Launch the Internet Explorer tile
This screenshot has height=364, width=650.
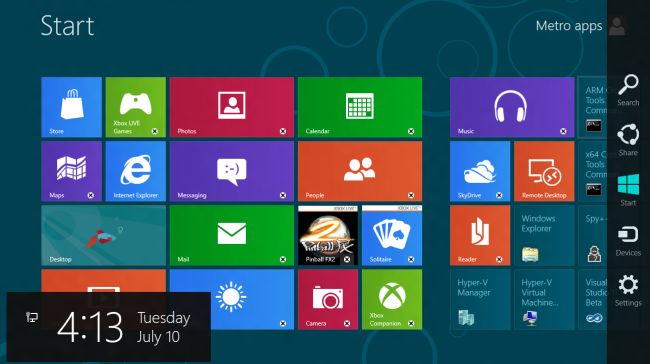[136, 171]
